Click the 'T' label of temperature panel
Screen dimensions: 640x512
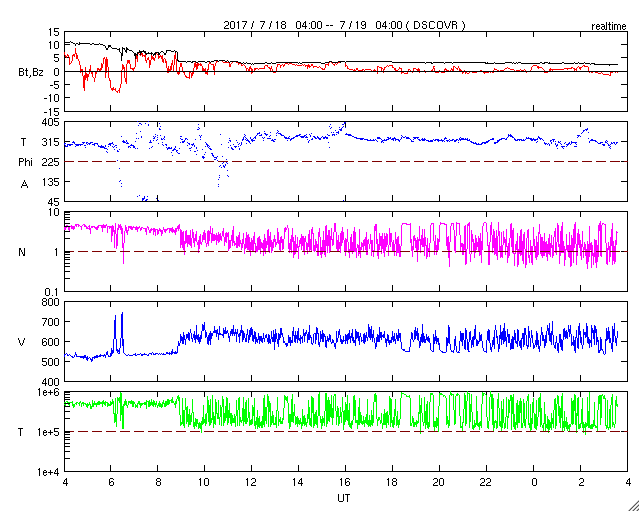(21, 432)
